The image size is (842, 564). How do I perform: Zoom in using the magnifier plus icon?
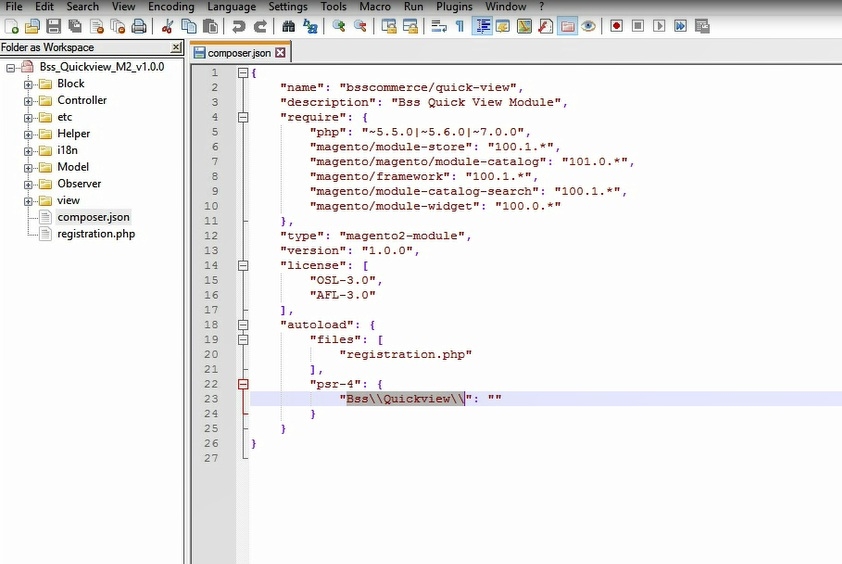tap(338, 26)
